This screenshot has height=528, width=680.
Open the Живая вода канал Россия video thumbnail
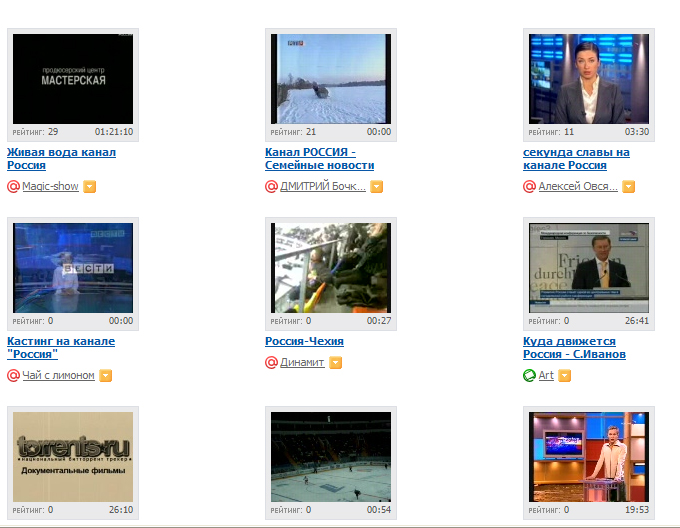(x=73, y=79)
